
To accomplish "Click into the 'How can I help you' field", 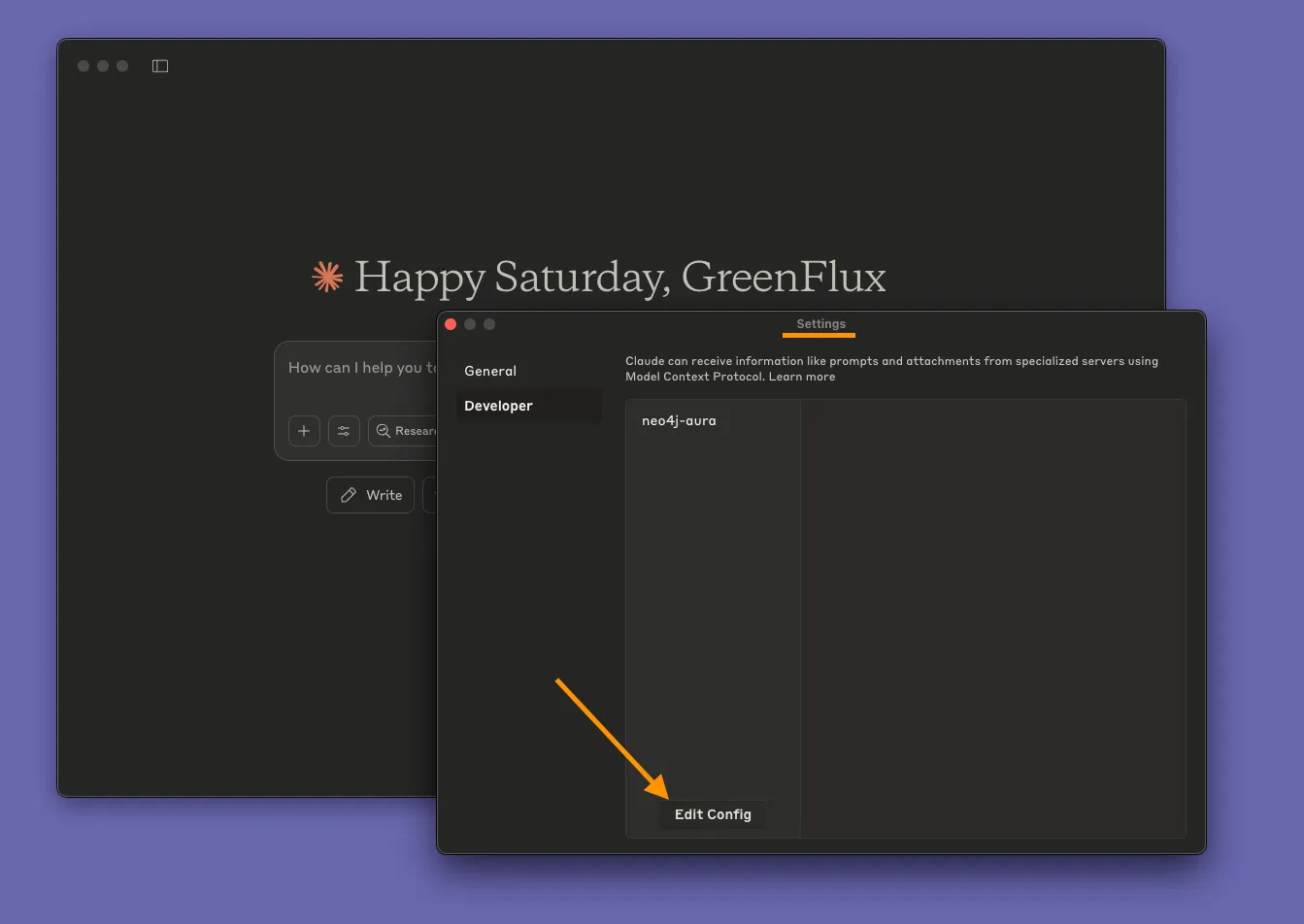I will pos(359,368).
